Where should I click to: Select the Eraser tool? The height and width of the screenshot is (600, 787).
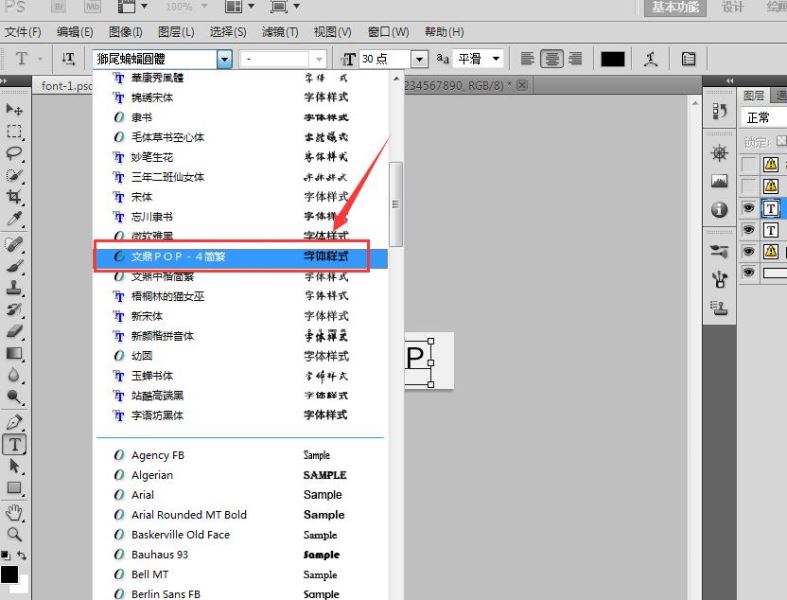click(14, 331)
